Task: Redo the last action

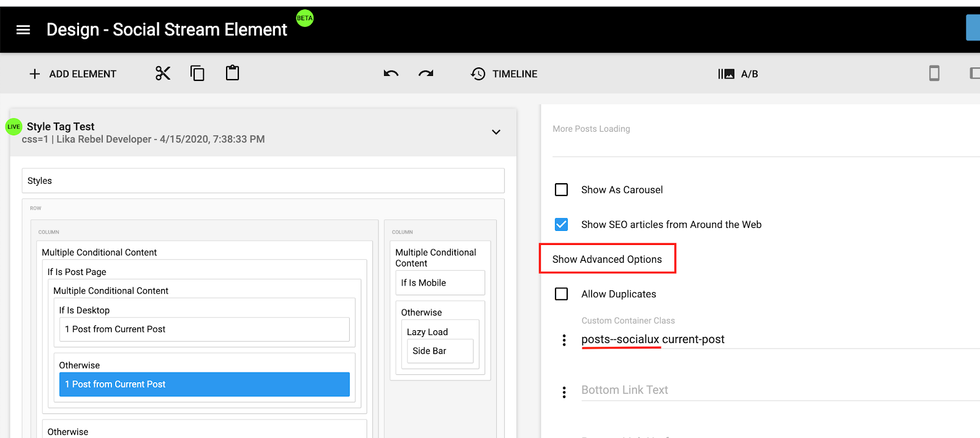Action: tap(426, 74)
